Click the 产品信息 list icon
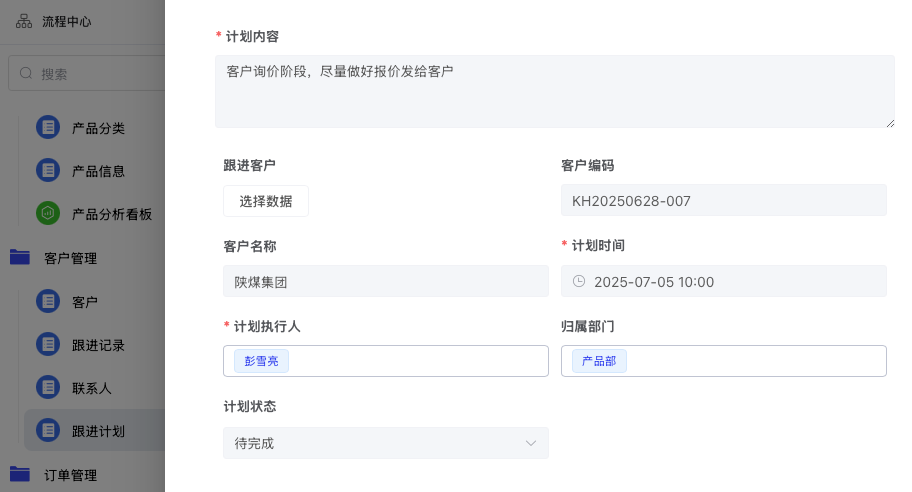This screenshot has height=492, width=912. 48,170
